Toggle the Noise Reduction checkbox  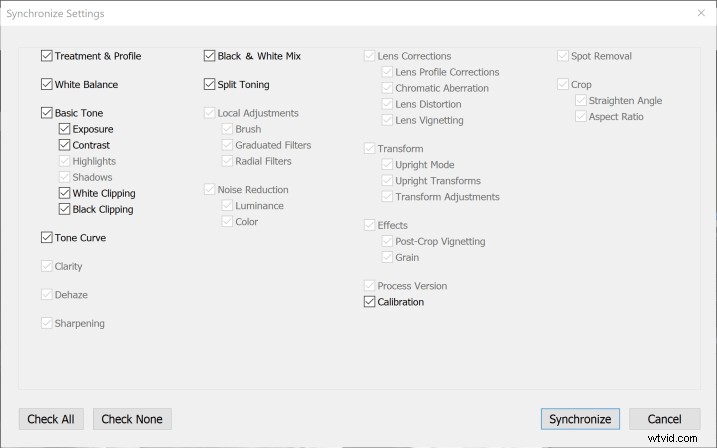click(x=210, y=189)
